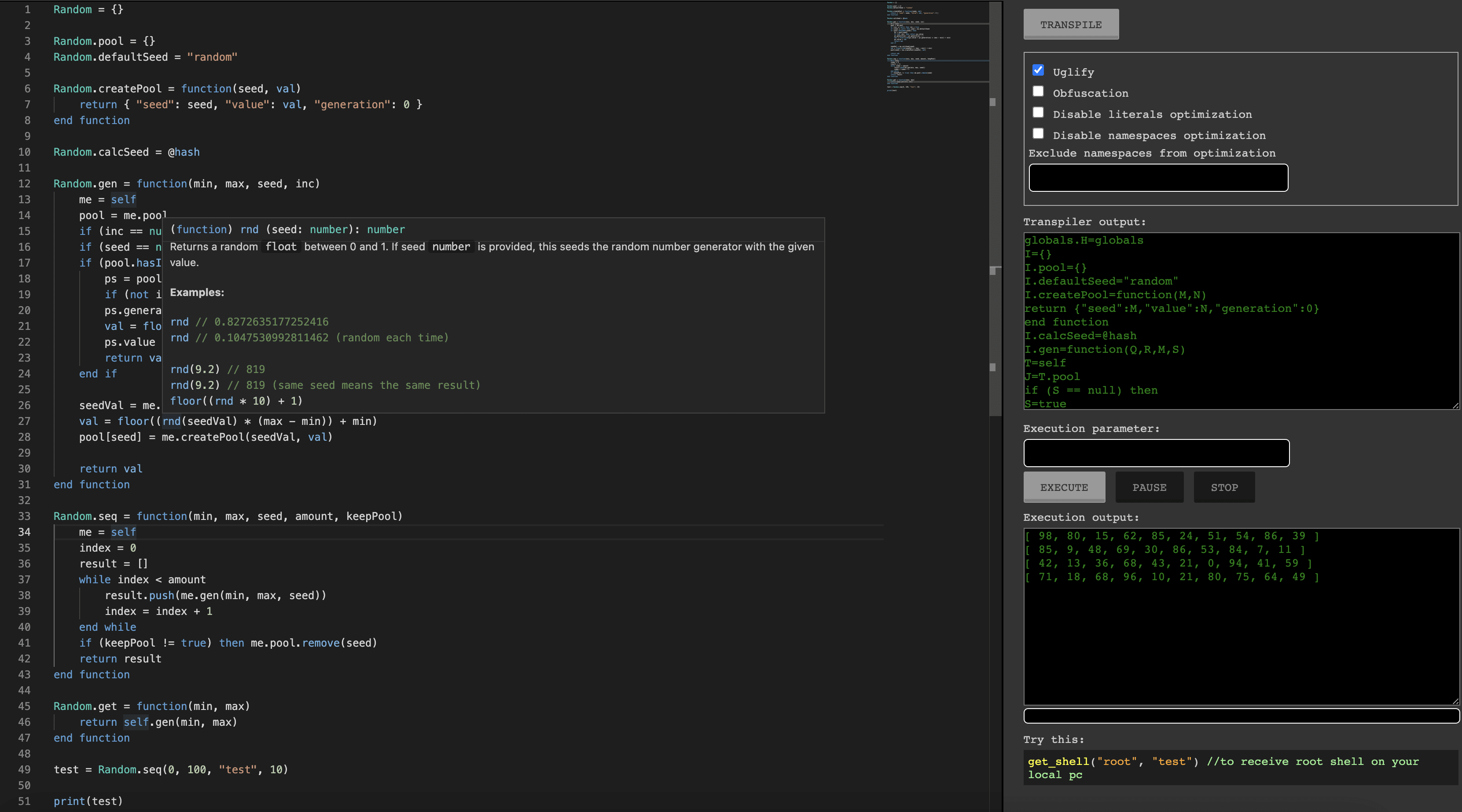Viewport: 1462px width, 812px height.
Task: Click the exclude namespaces input box
Action: point(1158,178)
